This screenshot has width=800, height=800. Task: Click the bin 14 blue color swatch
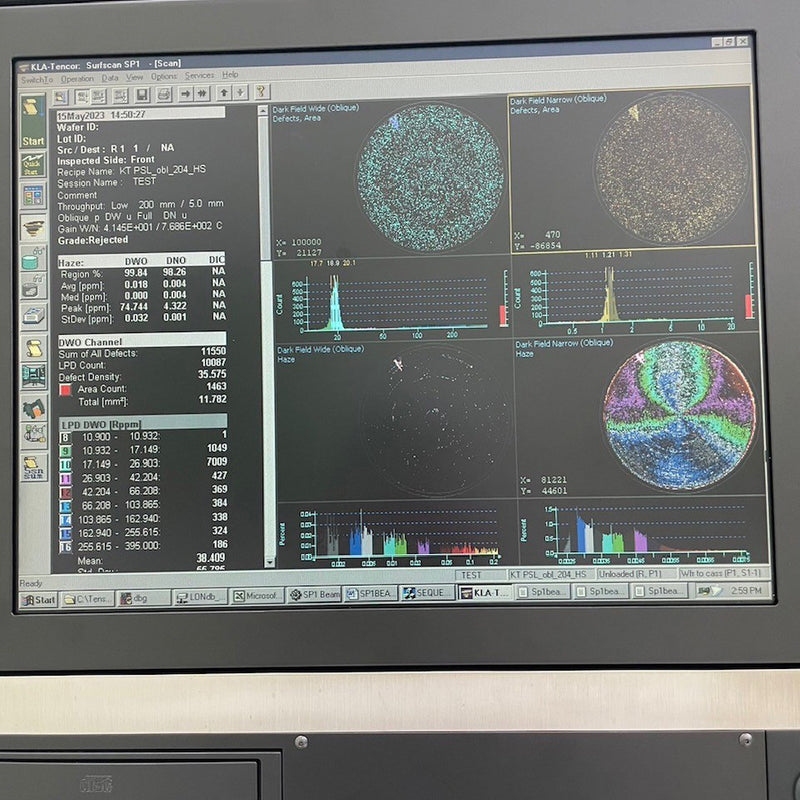click(x=65, y=520)
